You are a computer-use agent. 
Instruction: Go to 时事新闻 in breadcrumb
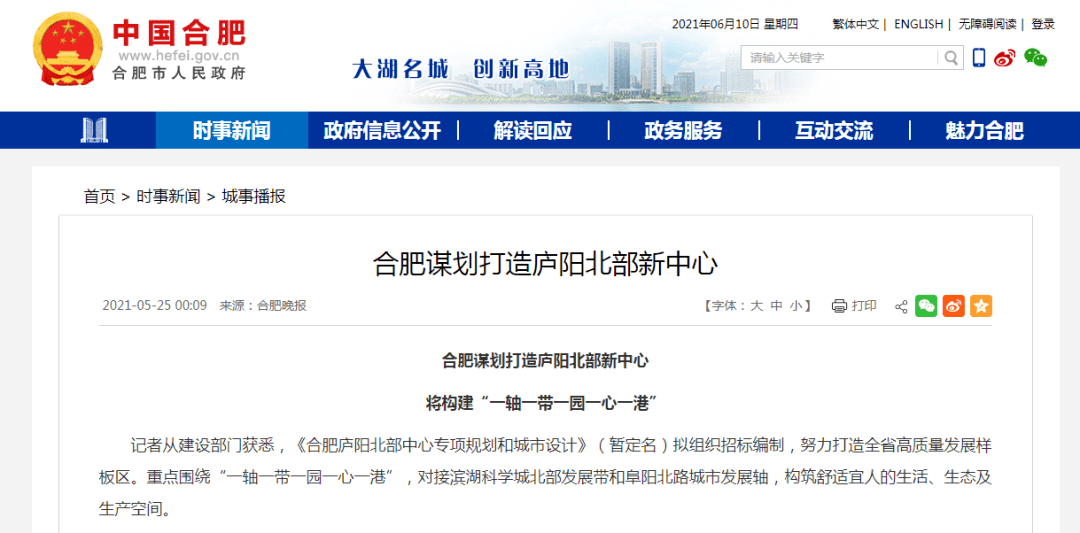coord(168,197)
